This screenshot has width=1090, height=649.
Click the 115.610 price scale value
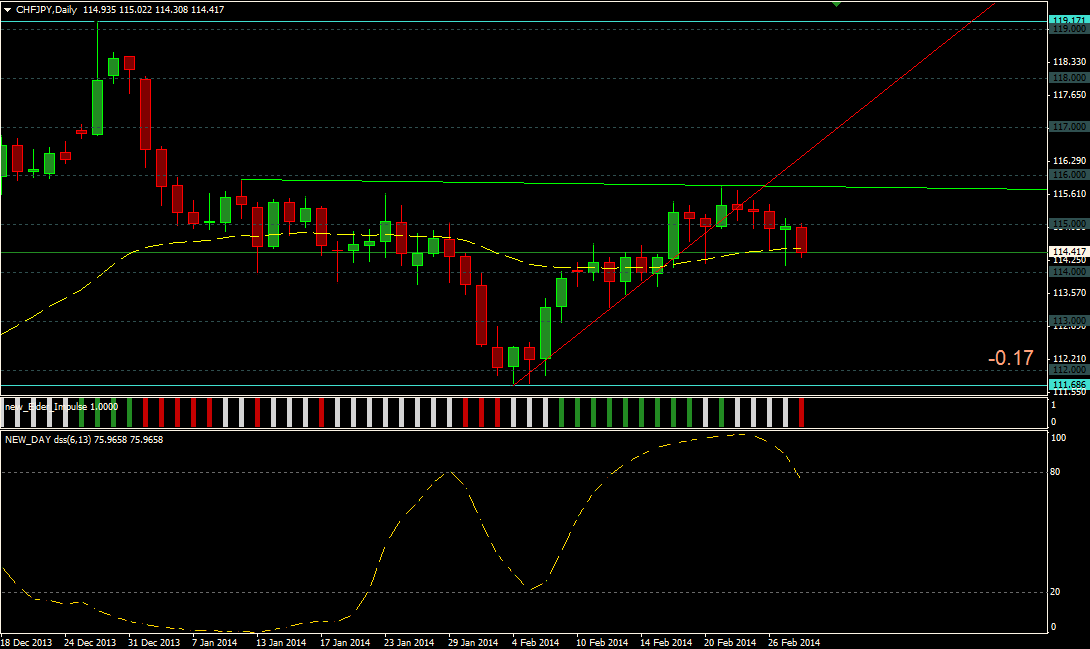tap(1069, 193)
